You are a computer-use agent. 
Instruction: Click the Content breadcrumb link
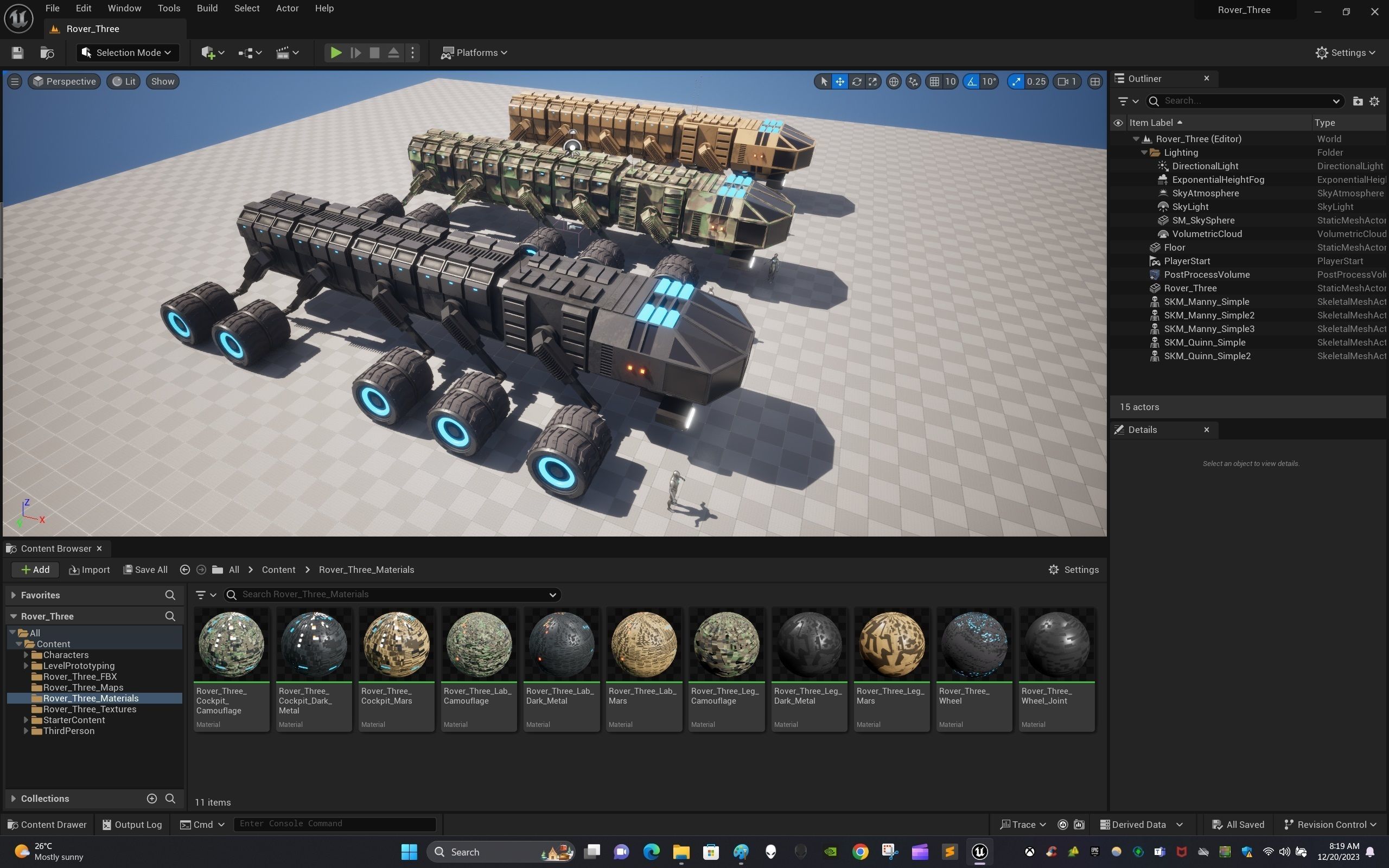[278, 570]
